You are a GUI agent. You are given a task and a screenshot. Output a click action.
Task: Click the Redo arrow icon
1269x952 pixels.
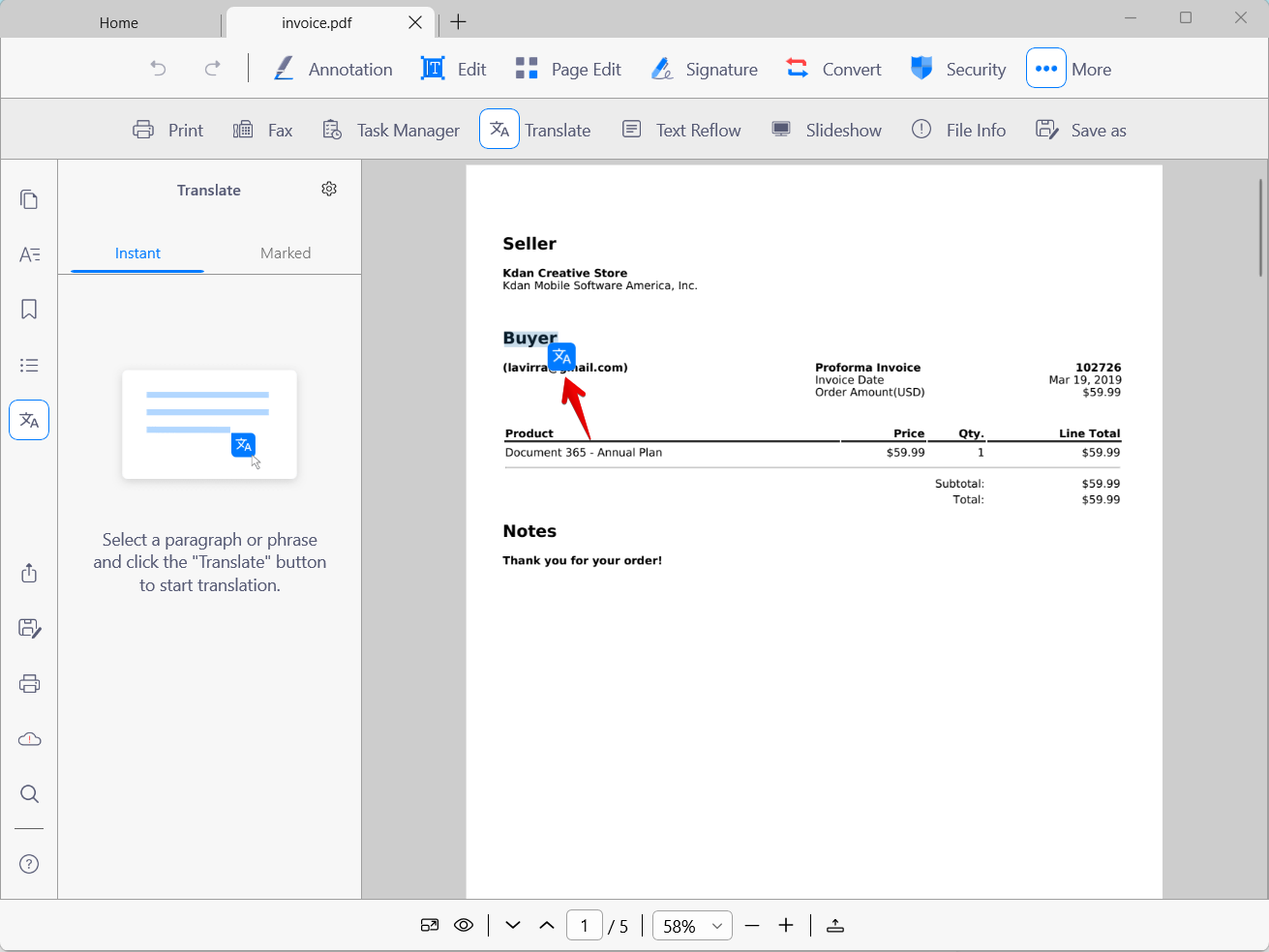[x=213, y=69]
